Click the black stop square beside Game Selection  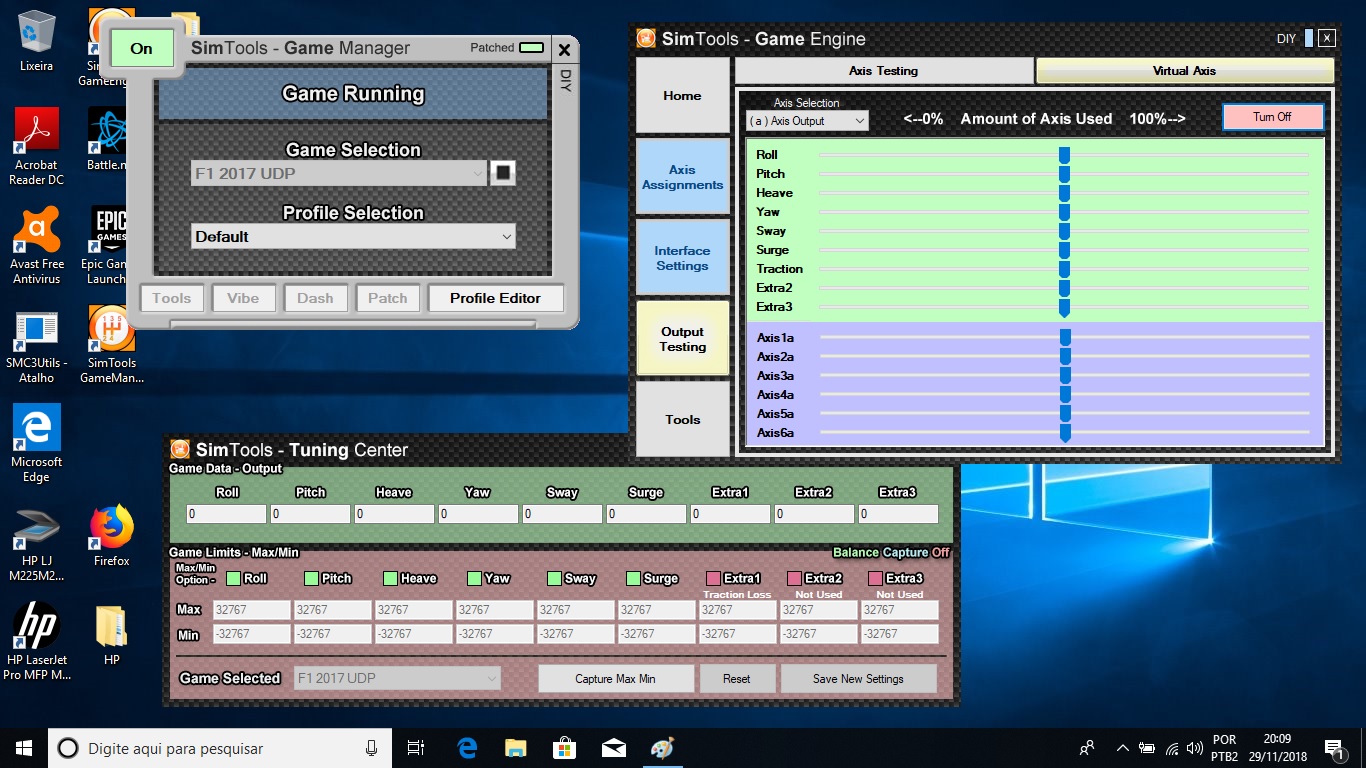click(503, 173)
